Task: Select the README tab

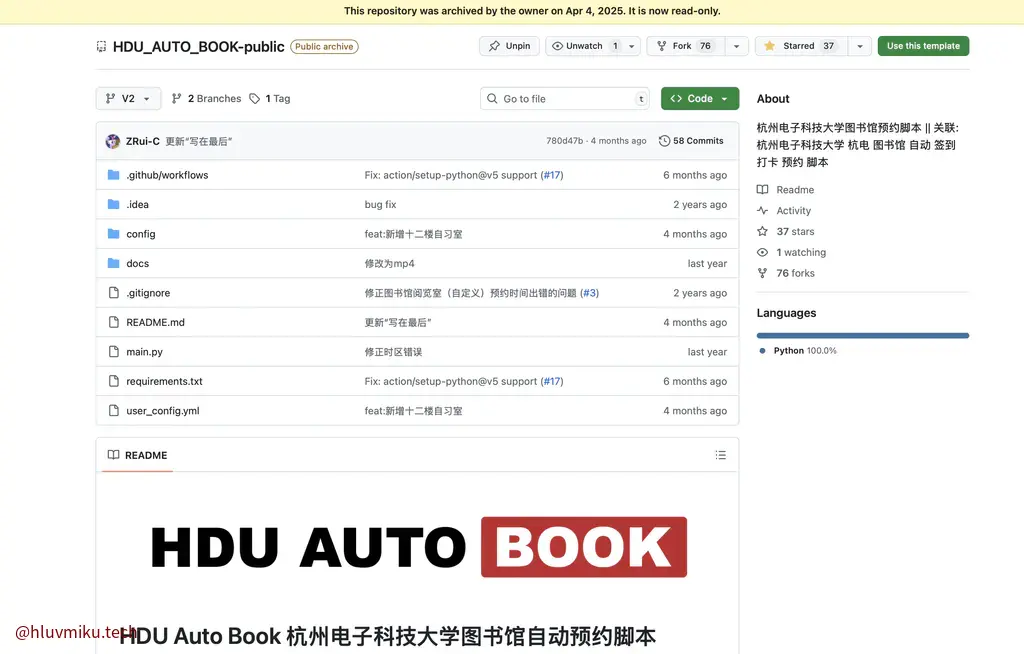Action: pos(138,455)
